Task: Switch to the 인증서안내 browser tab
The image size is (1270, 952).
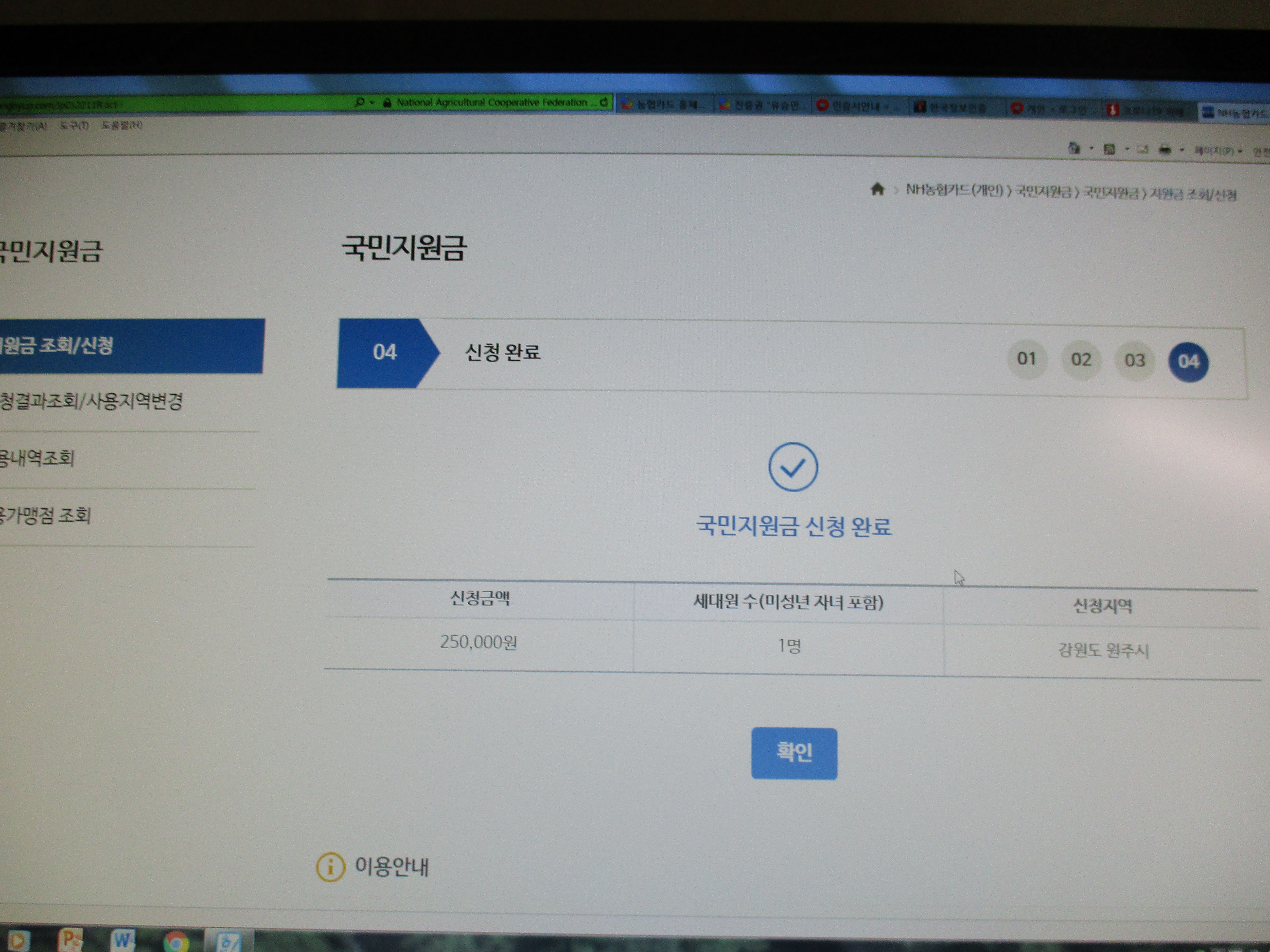Action: coord(860,106)
